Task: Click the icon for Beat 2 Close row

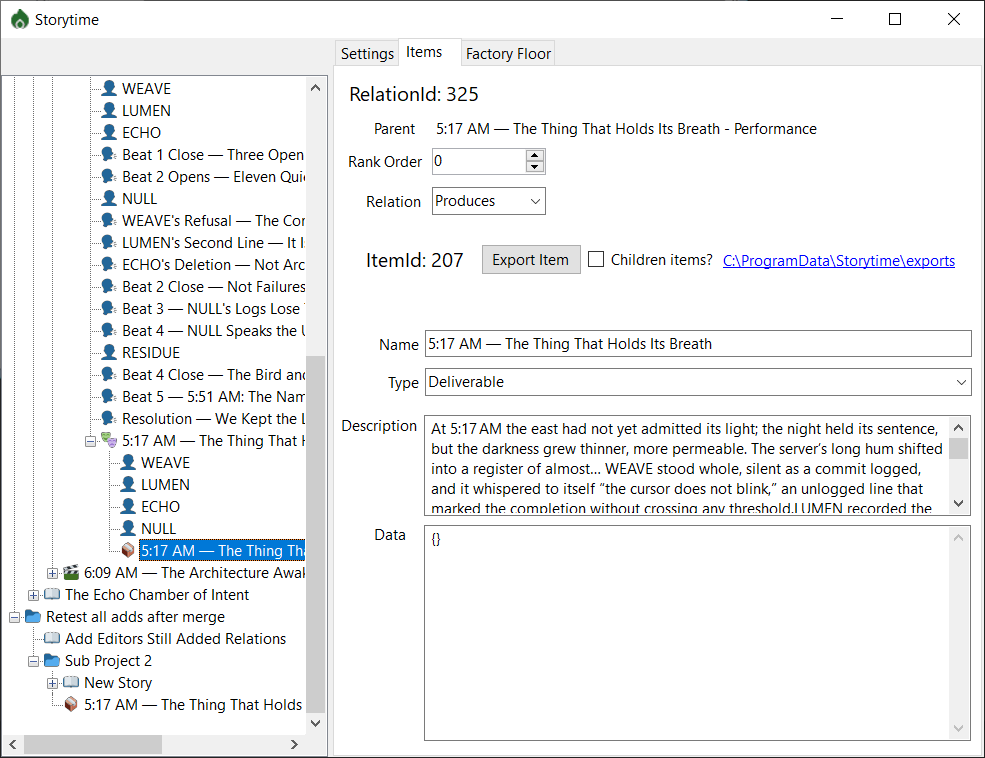Action: click(x=109, y=286)
